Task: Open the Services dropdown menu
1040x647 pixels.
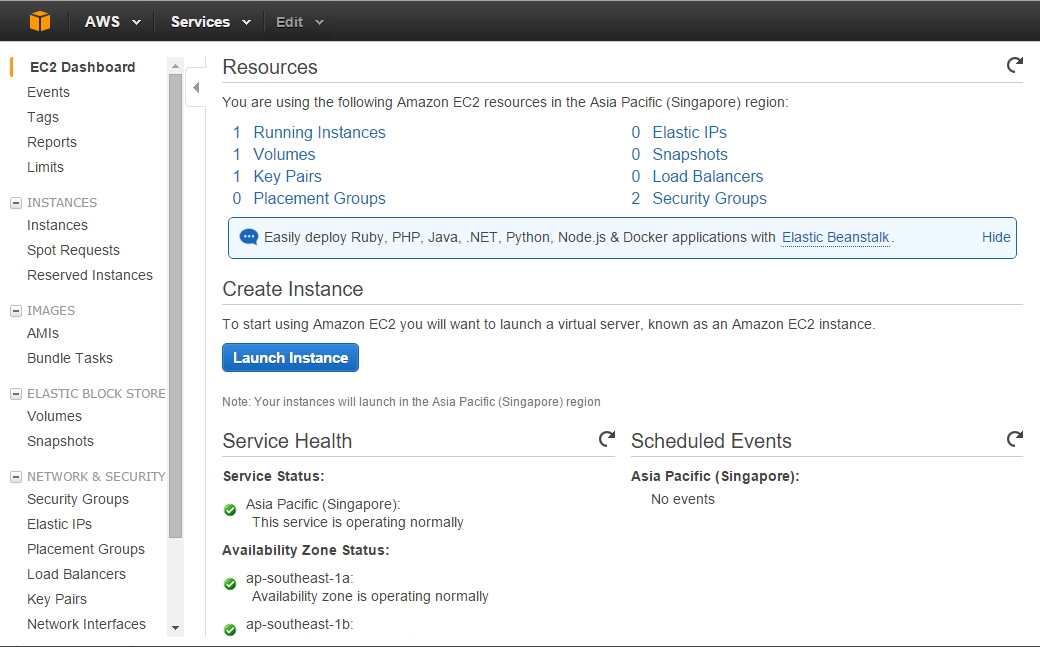Action: pyautogui.click(x=211, y=22)
